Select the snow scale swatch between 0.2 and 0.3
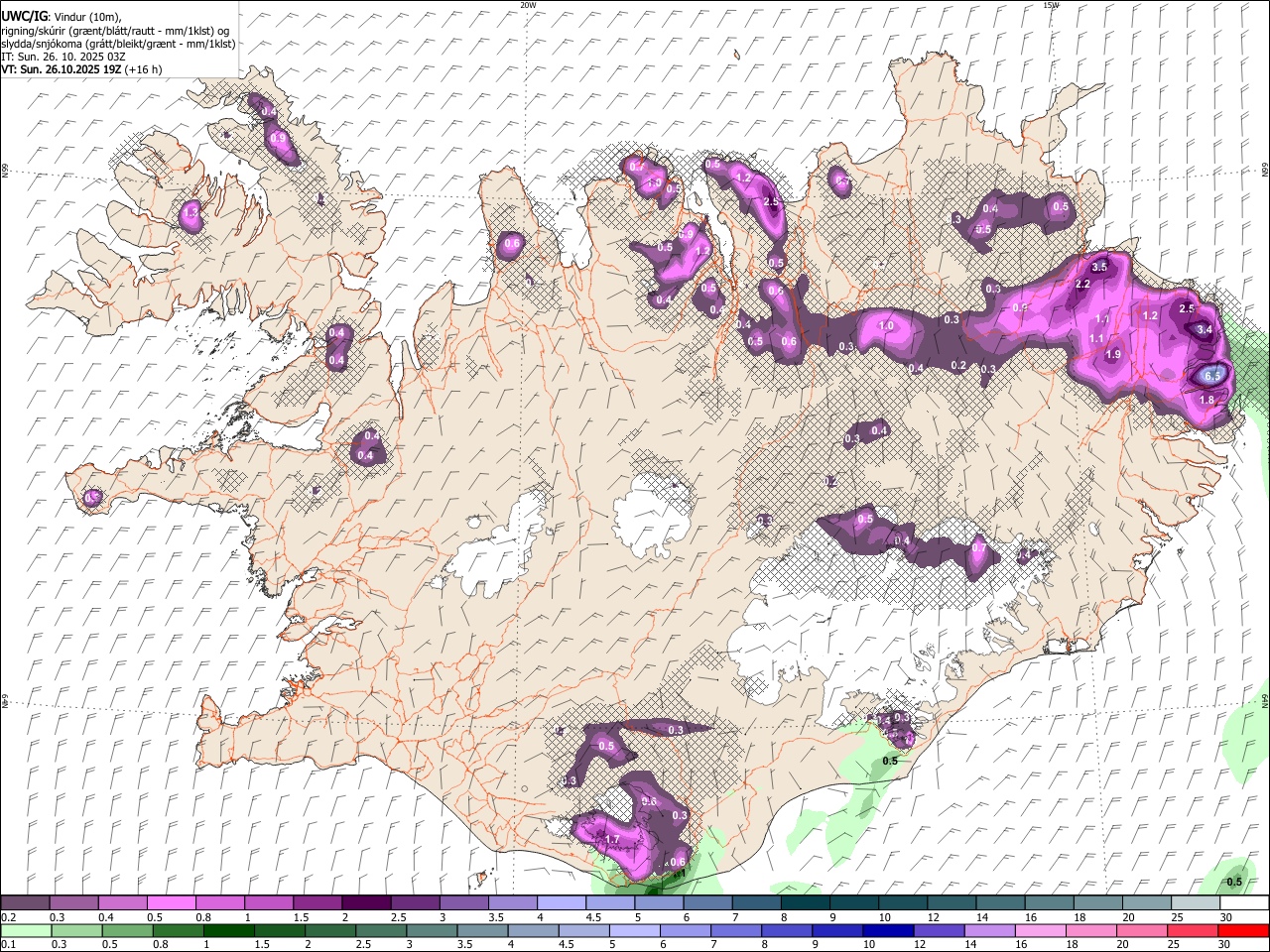Viewport: 1270px width, 952px height. [25, 903]
